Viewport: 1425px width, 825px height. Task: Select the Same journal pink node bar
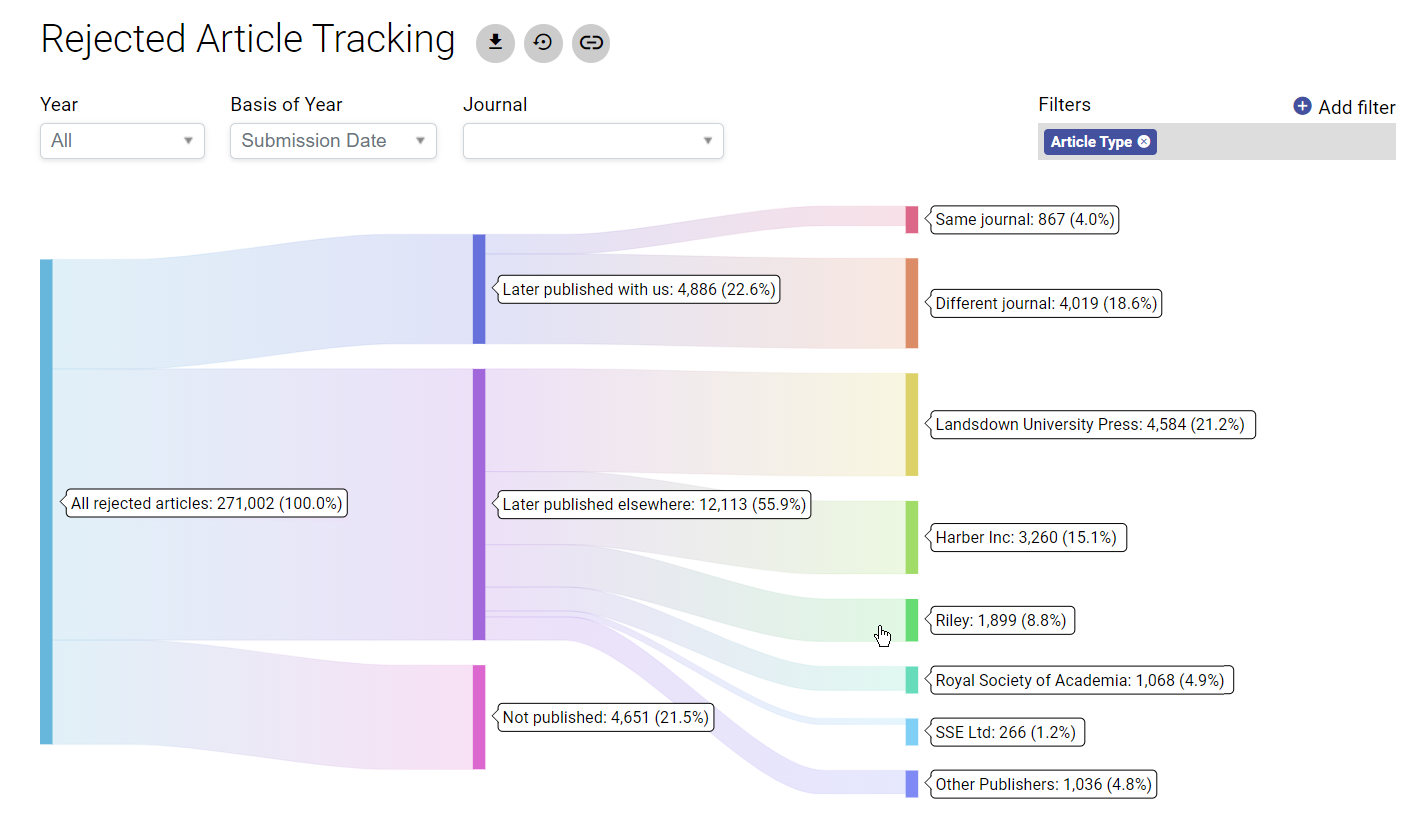pyautogui.click(x=911, y=219)
